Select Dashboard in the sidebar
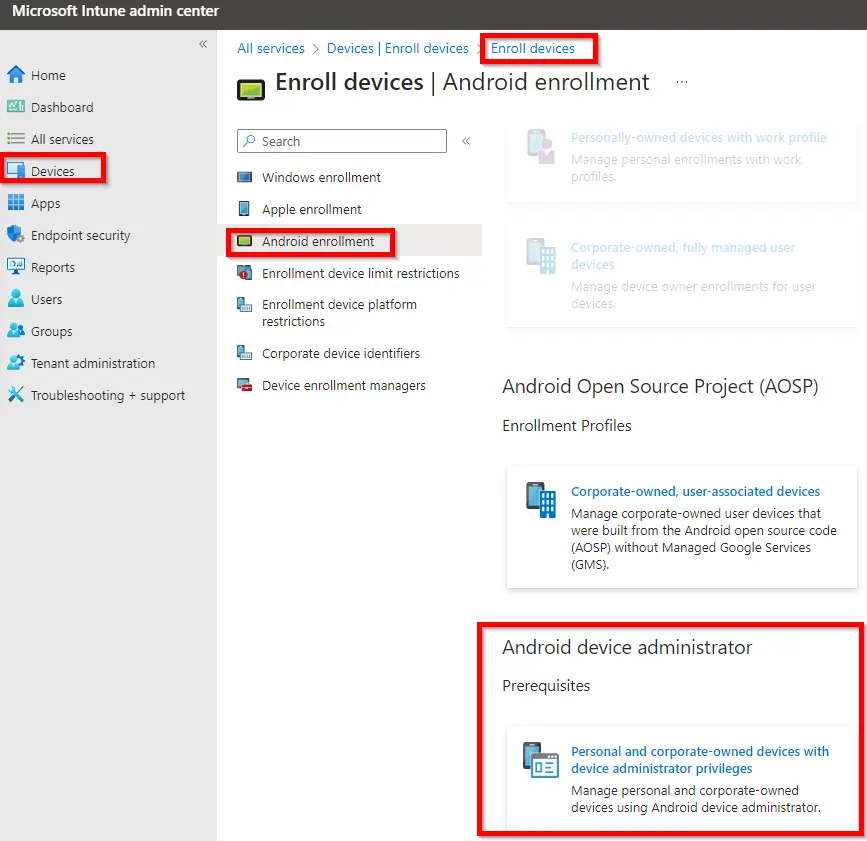Image resolution: width=867 pixels, height=841 pixels. pyautogui.click(x=62, y=107)
